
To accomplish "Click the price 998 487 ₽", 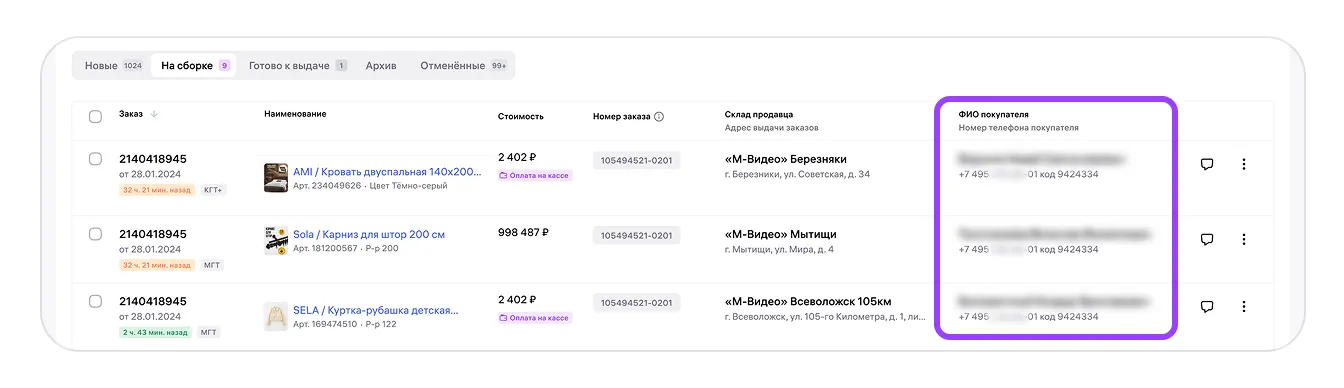I will pyautogui.click(x=523, y=232).
